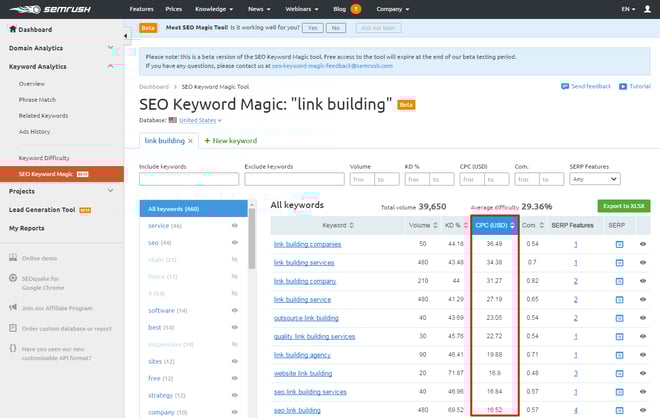This screenshot has height=418, width=660.
Task: Expand Domain Analytics section
Action: 110,48
